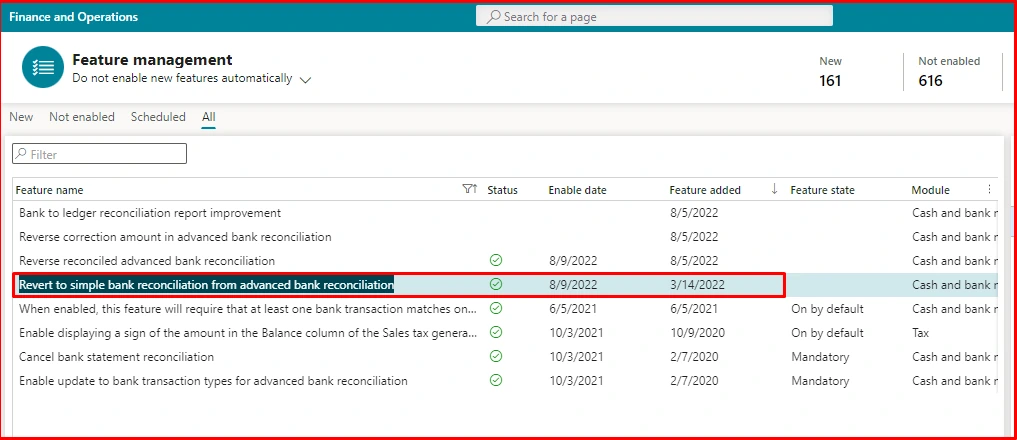Image resolution: width=1017 pixels, height=440 pixels.
Task: Click the Module column header
Action: click(x=931, y=190)
